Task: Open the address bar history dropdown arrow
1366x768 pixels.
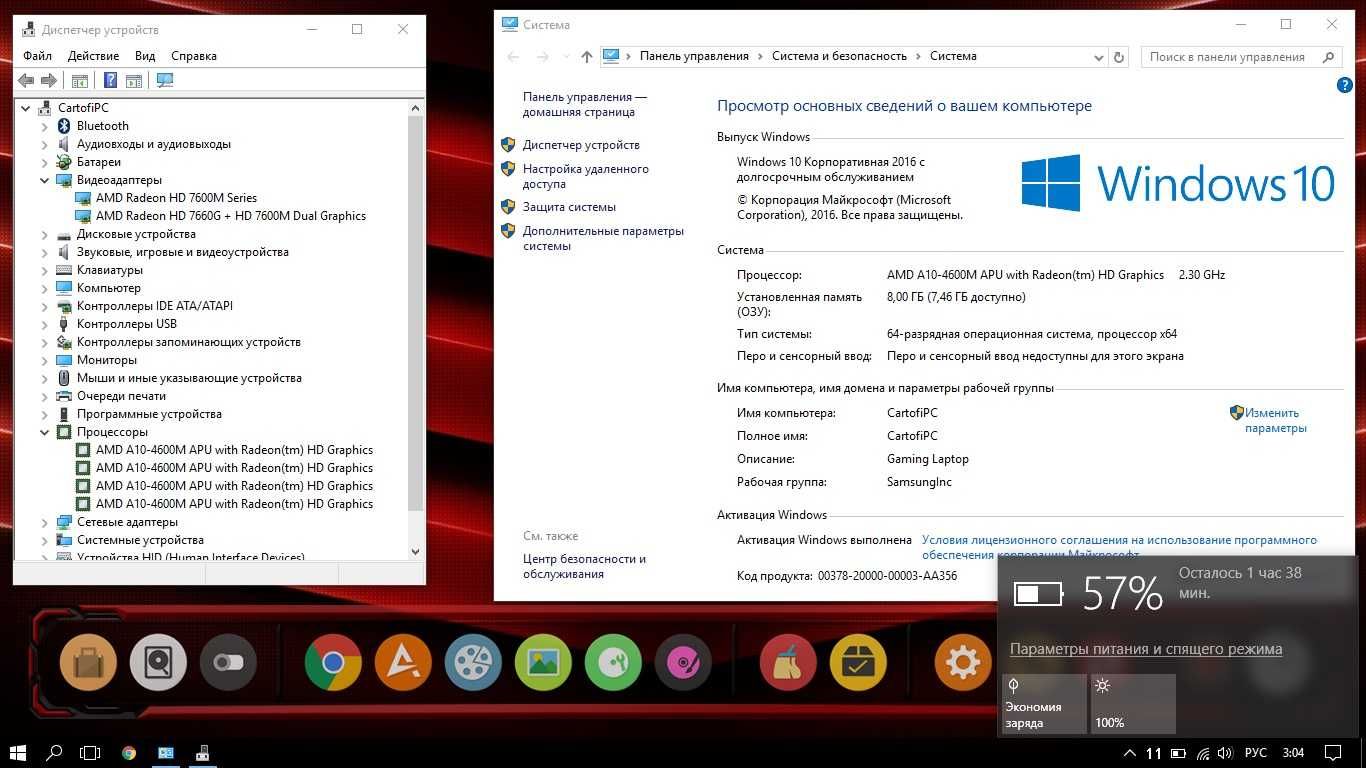Action: point(1098,57)
